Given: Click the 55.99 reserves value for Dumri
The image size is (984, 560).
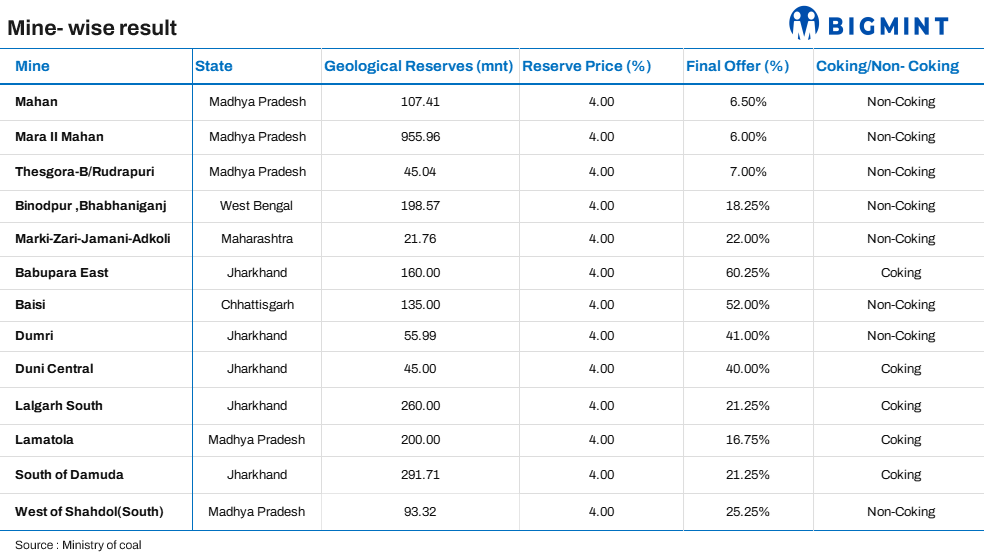Looking at the screenshot, I should (420, 336).
